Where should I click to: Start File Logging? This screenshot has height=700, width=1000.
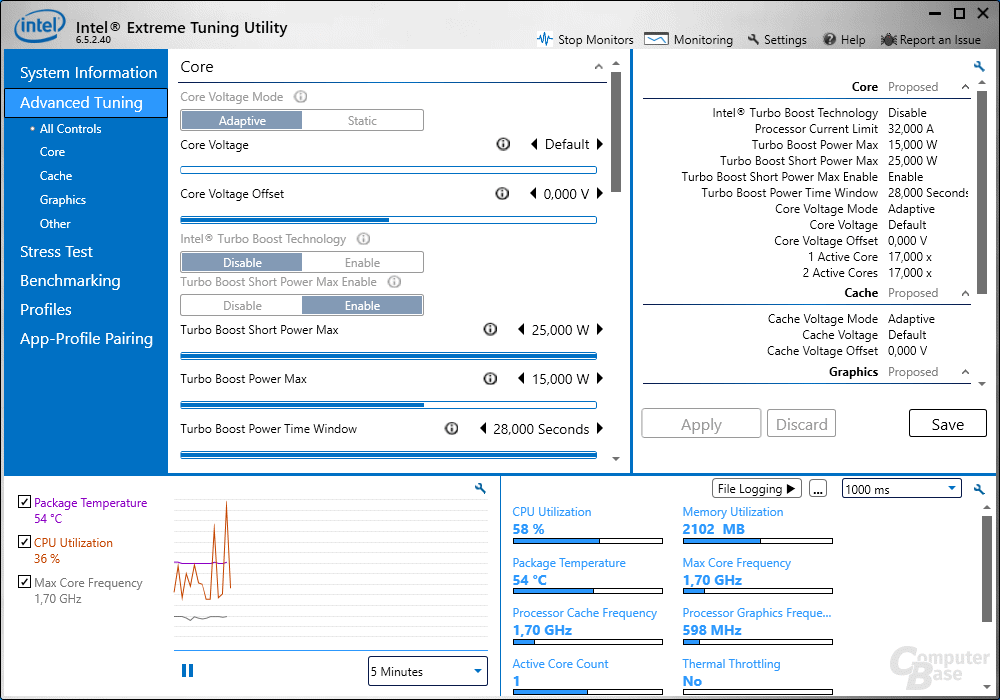[758, 489]
